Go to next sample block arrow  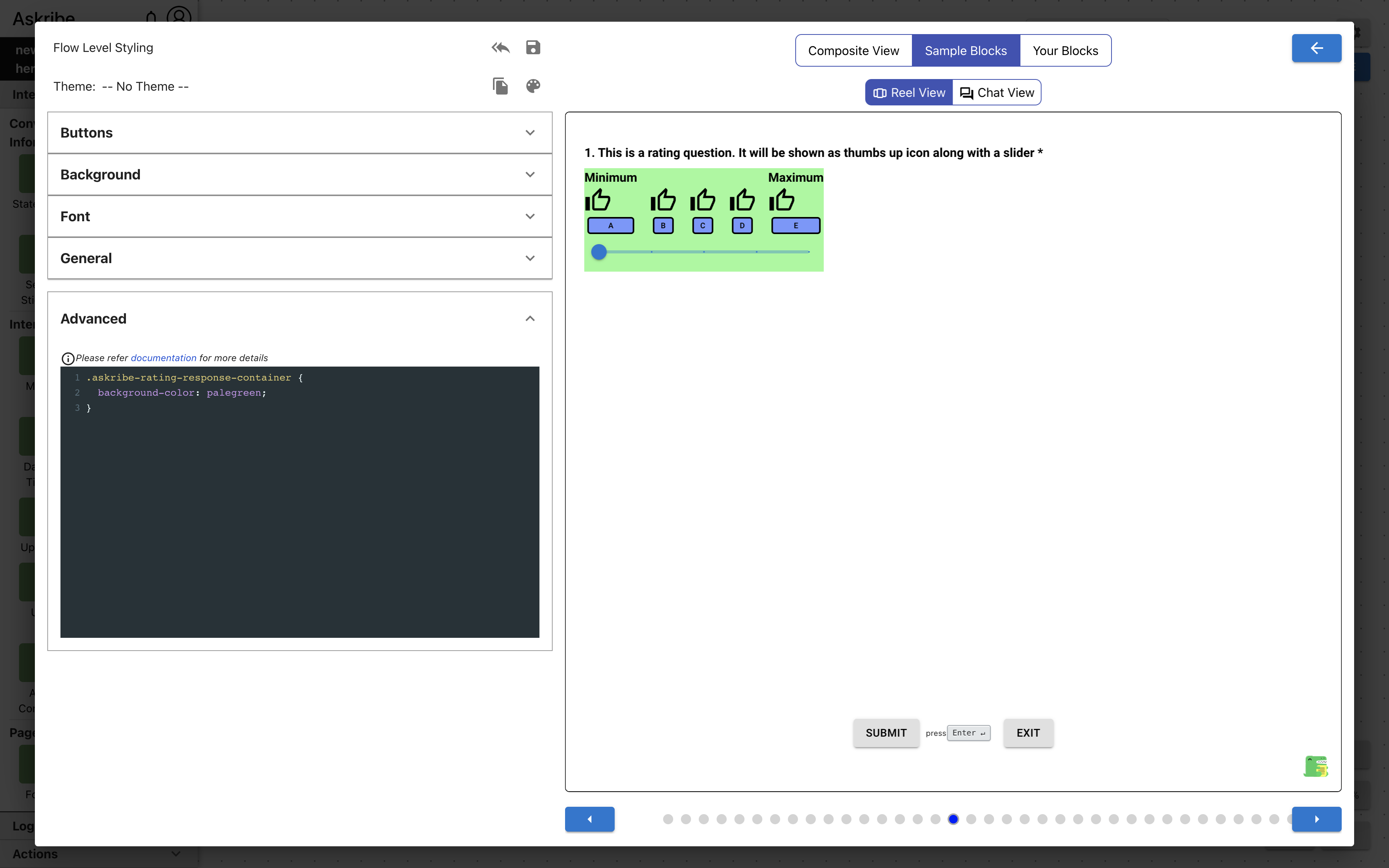pyautogui.click(x=1316, y=819)
